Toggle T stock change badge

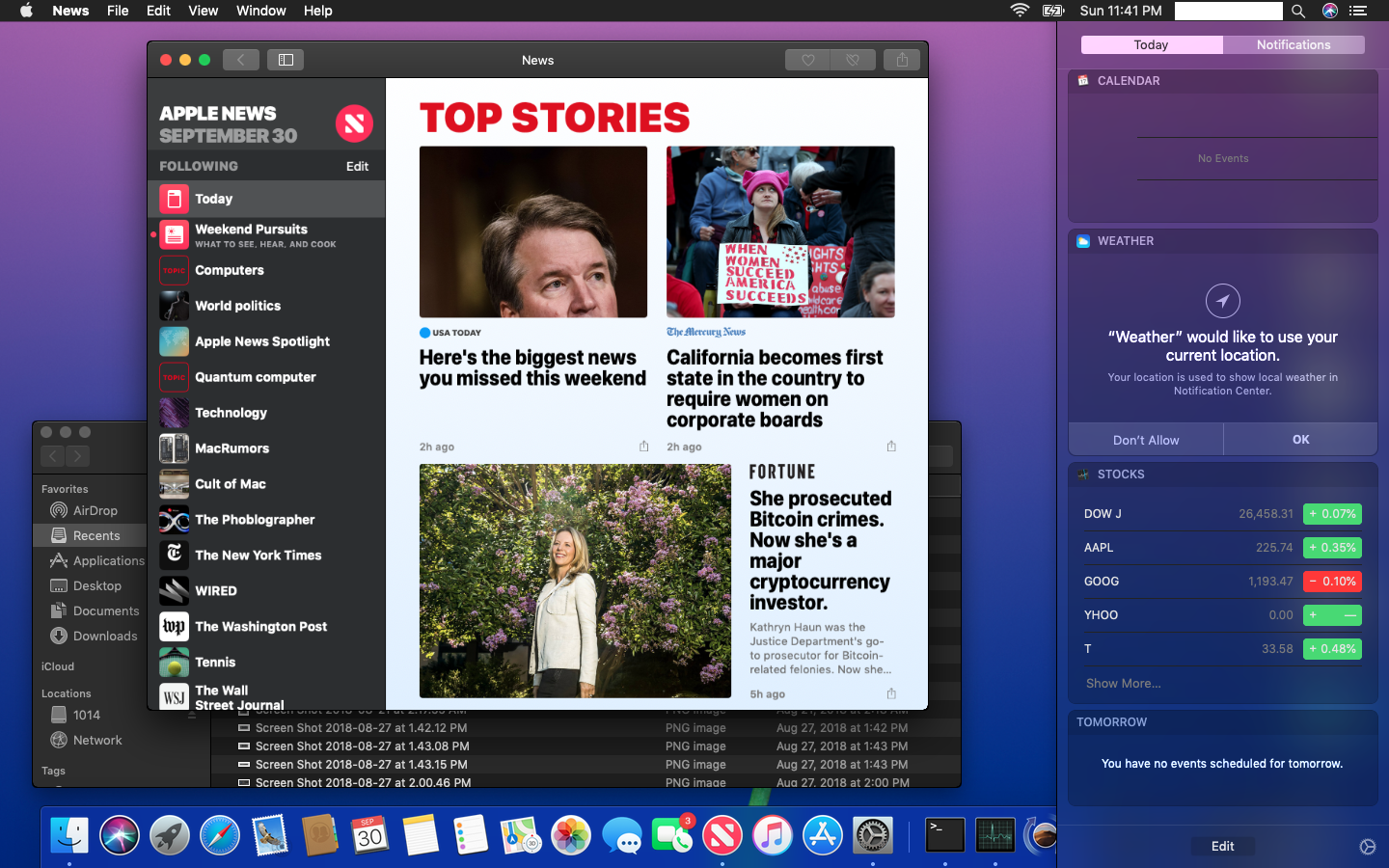pos(1332,649)
